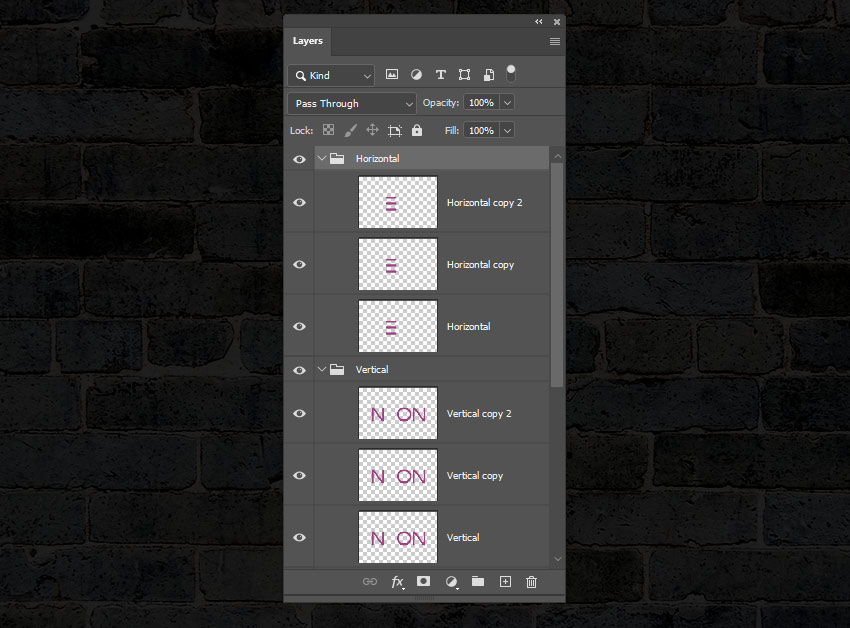Open the blend mode dropdown
The width and height of the screenshot is (850, 628).
click(352, 103)
